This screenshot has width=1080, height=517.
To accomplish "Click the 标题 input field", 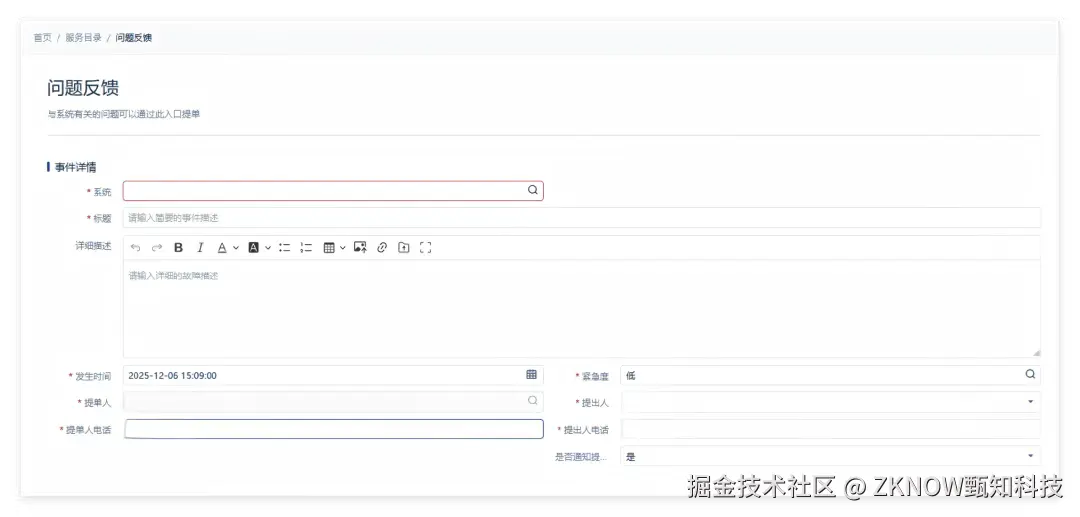I will pyautogui.click(x=581, y=218).
